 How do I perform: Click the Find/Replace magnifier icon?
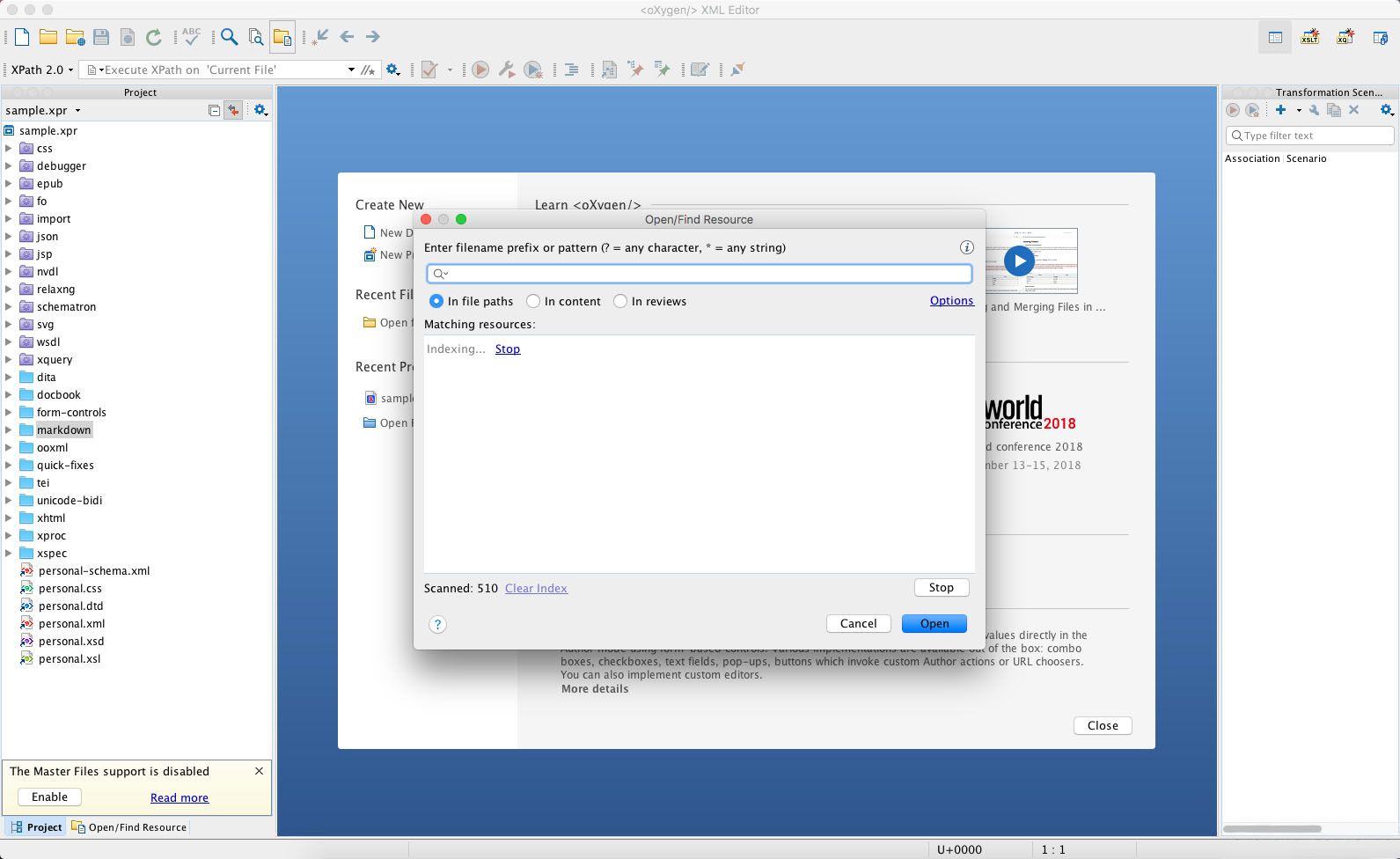[230, 37]
